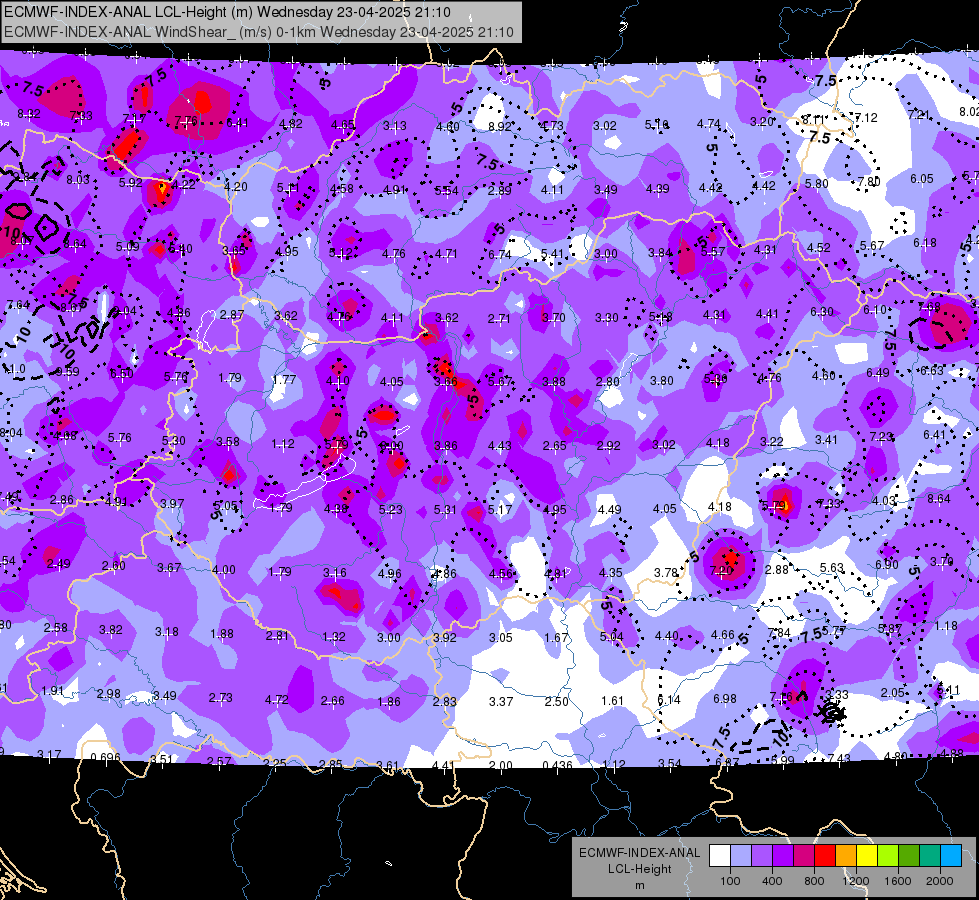Image resolution: width=979 pixels, height=900 pixels.
Task: Select the light lavender legend swatch
Action: pos(741,856)
